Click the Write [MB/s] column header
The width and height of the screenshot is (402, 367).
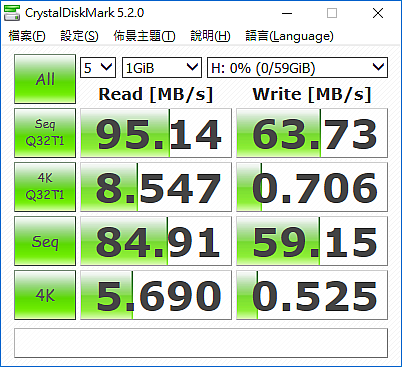(312, 94)
